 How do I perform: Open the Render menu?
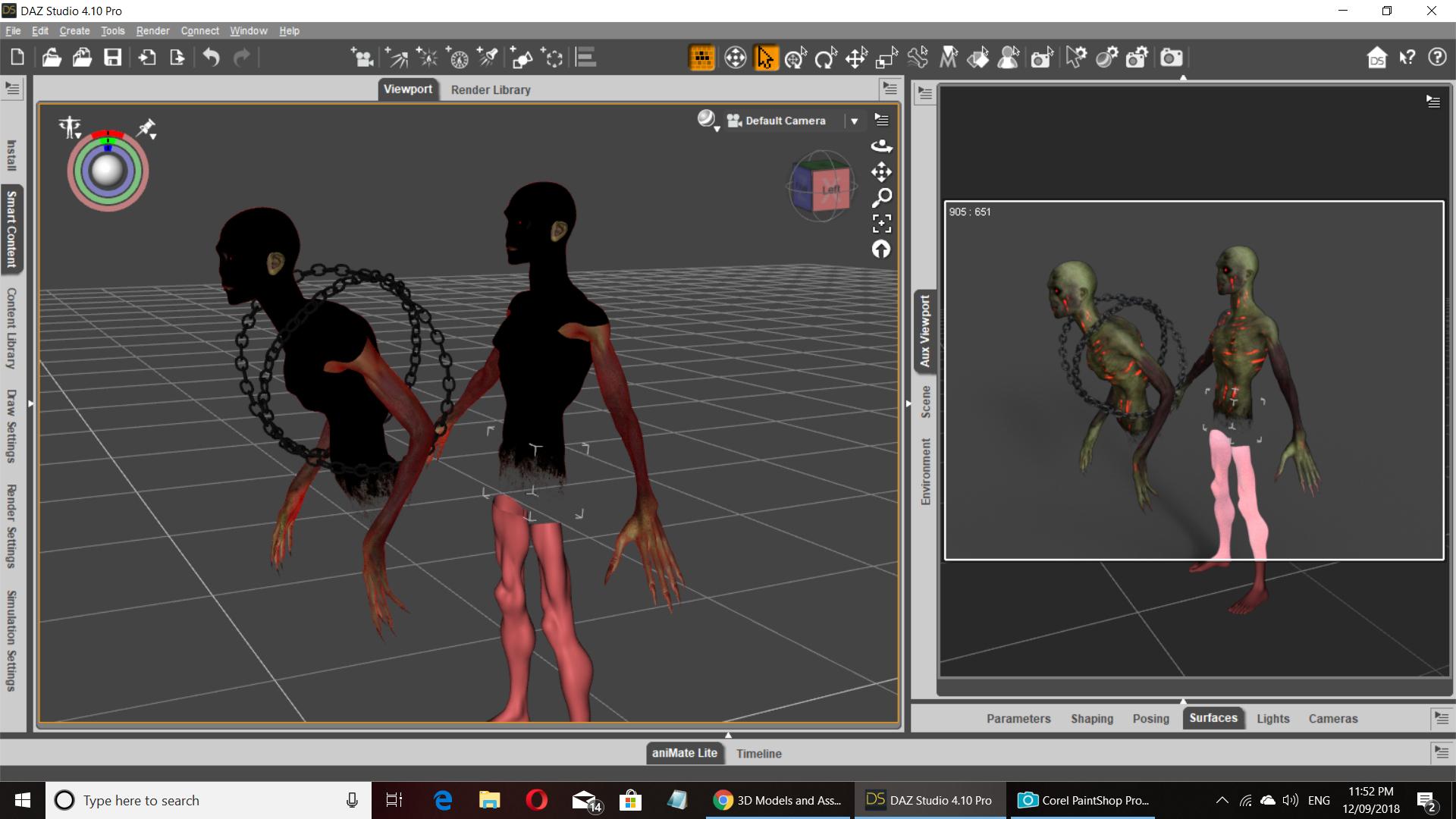[152, 31]
